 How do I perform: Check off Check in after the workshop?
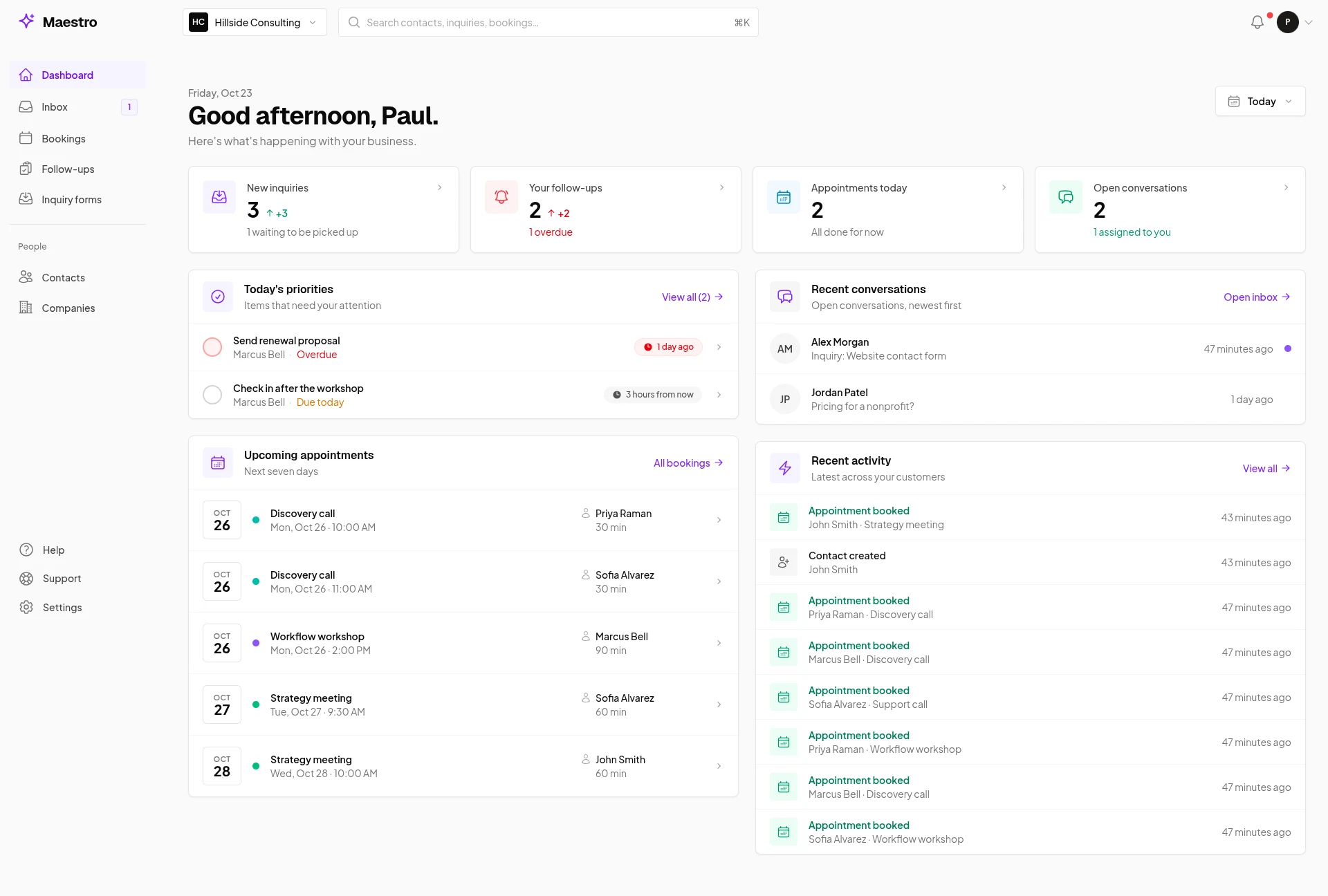point(212,395)
